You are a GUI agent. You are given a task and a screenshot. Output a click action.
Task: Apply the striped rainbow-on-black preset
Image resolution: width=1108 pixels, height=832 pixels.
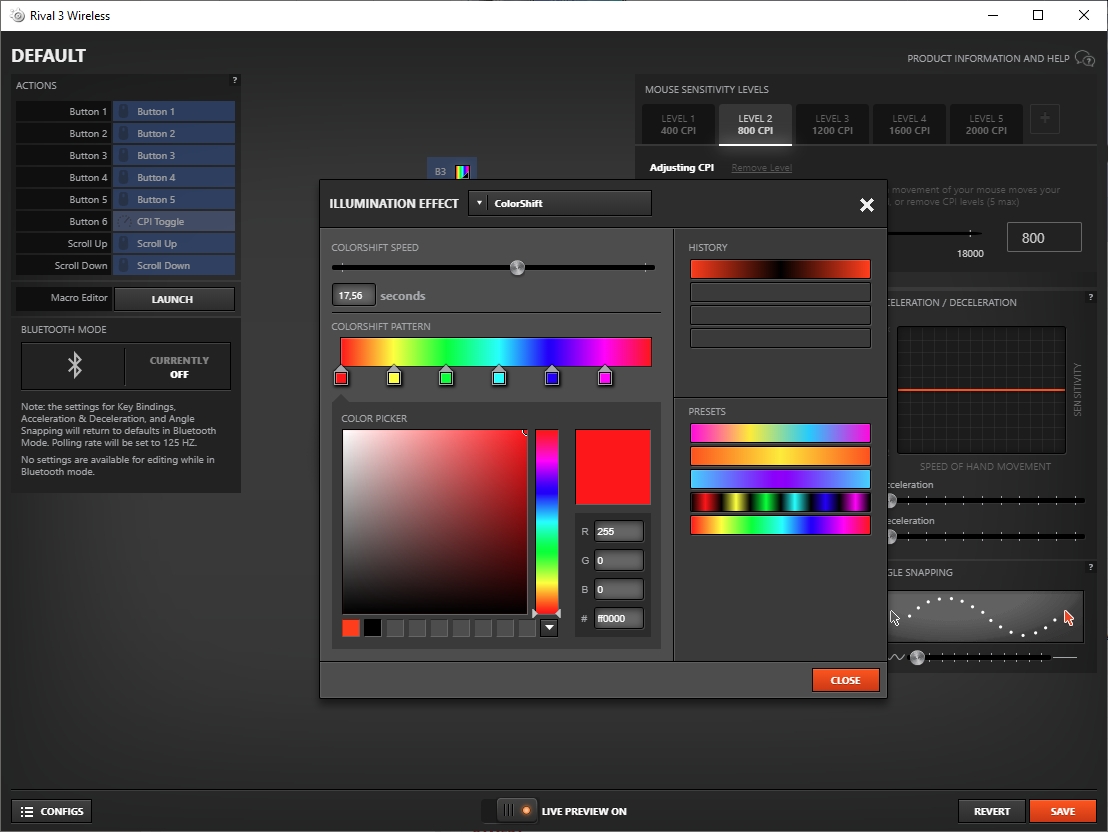(x=780, y=502)
